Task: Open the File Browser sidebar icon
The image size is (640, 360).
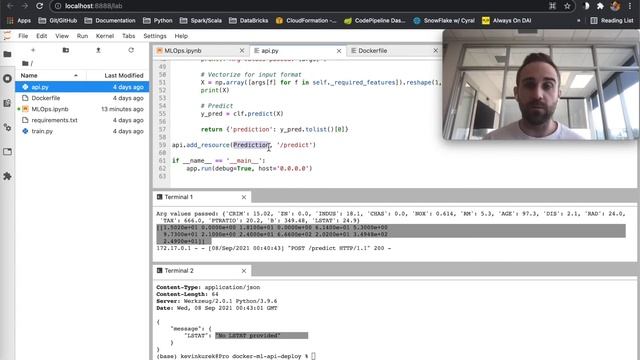Action: 7,54
